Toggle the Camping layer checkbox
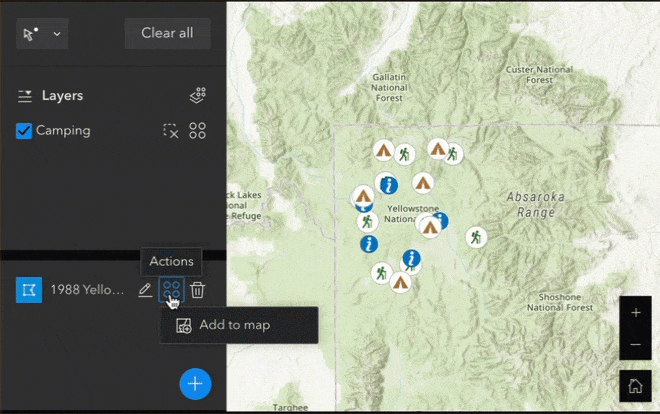The width and height of the screenshot is (660, 414). pyautogui.click(x=24, y=131)
